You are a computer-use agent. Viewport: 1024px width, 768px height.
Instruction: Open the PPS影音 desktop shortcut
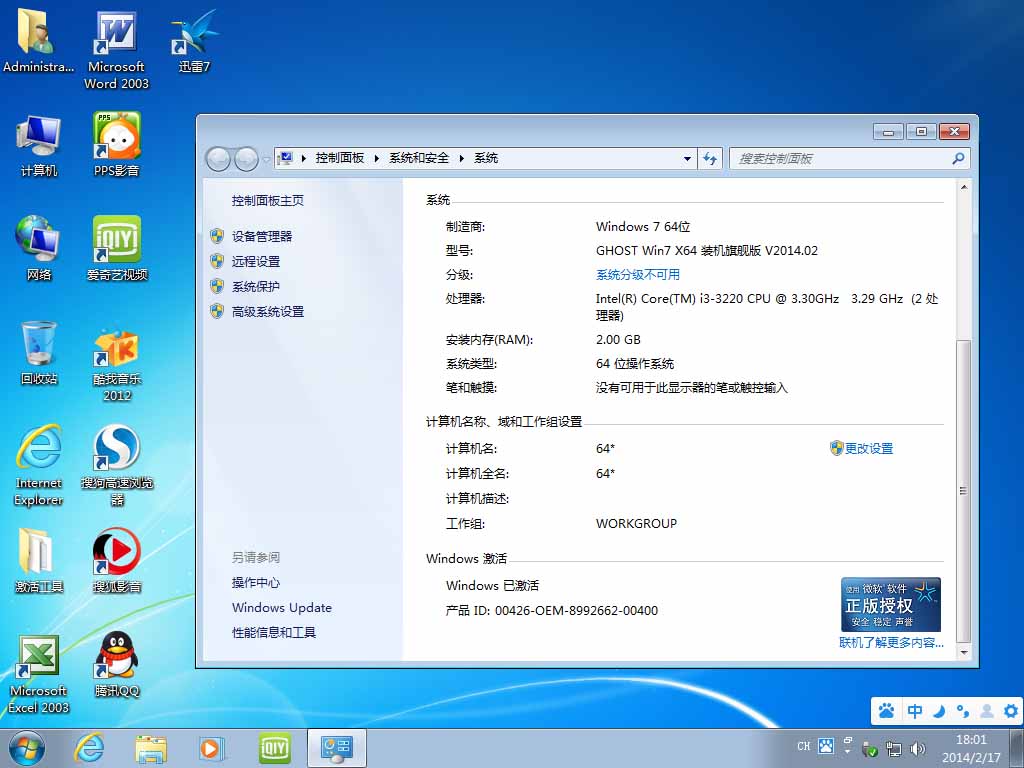coord(117,137)
